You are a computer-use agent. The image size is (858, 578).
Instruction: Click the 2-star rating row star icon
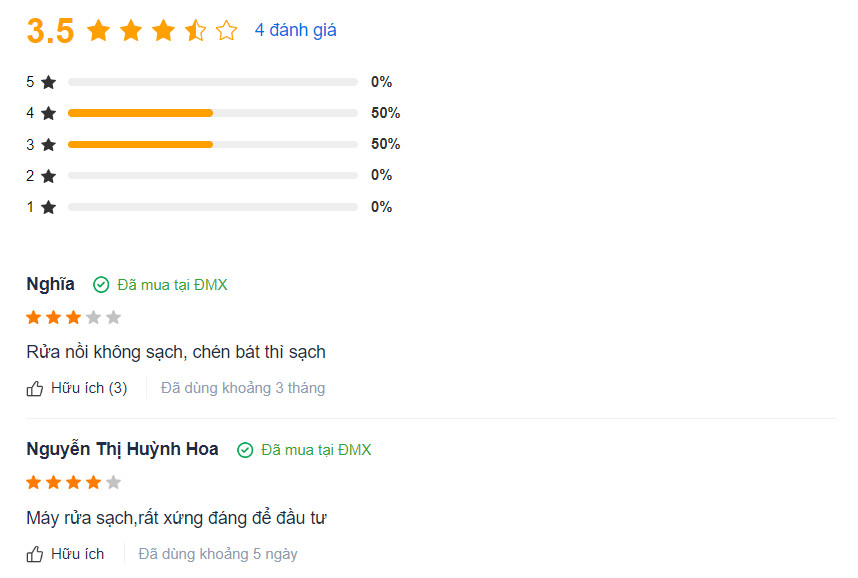(49, 176)
